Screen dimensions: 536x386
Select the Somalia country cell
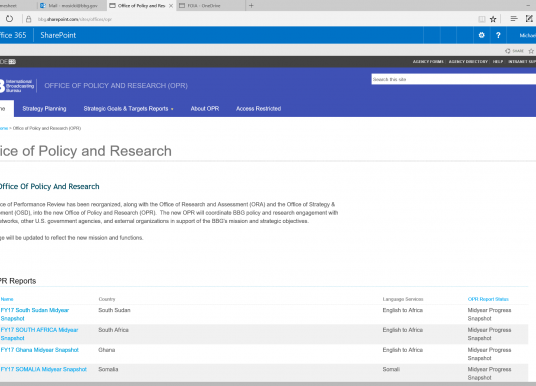[x=108, y=369]
